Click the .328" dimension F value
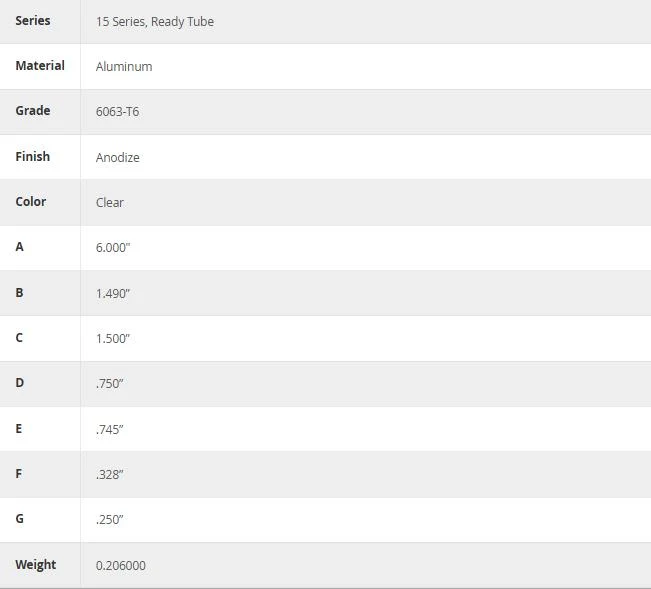 110,474
